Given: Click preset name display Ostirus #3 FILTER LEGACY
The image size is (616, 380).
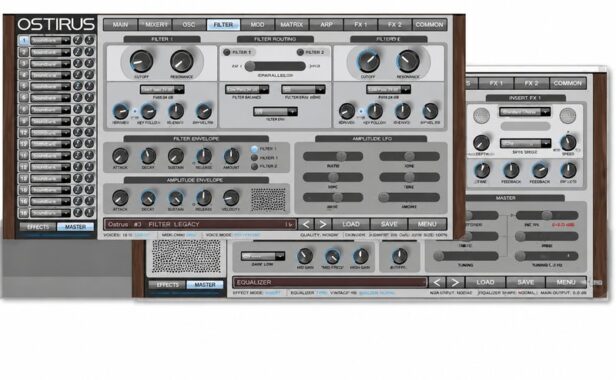Looking at the screenshot, I should click(200, 224).
